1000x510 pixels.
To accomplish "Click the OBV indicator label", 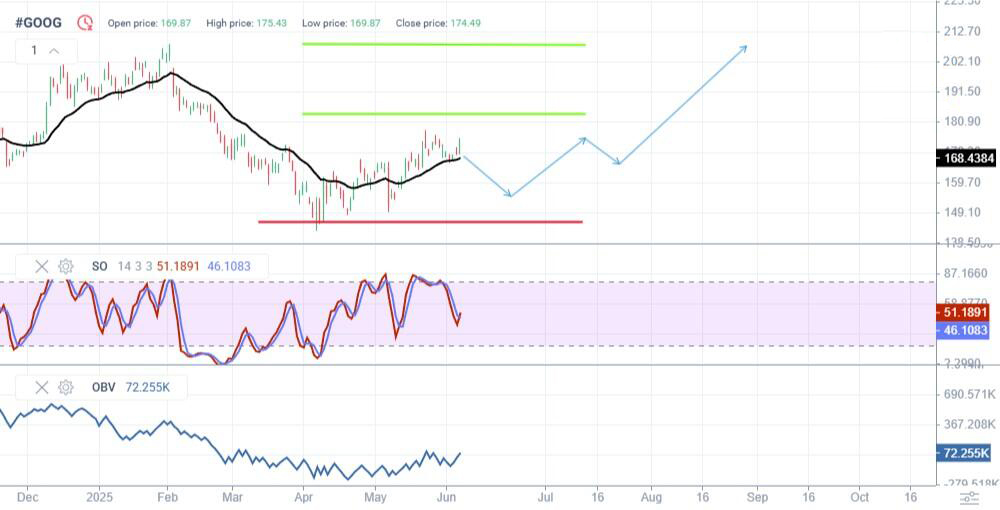I will click(103, 387).
